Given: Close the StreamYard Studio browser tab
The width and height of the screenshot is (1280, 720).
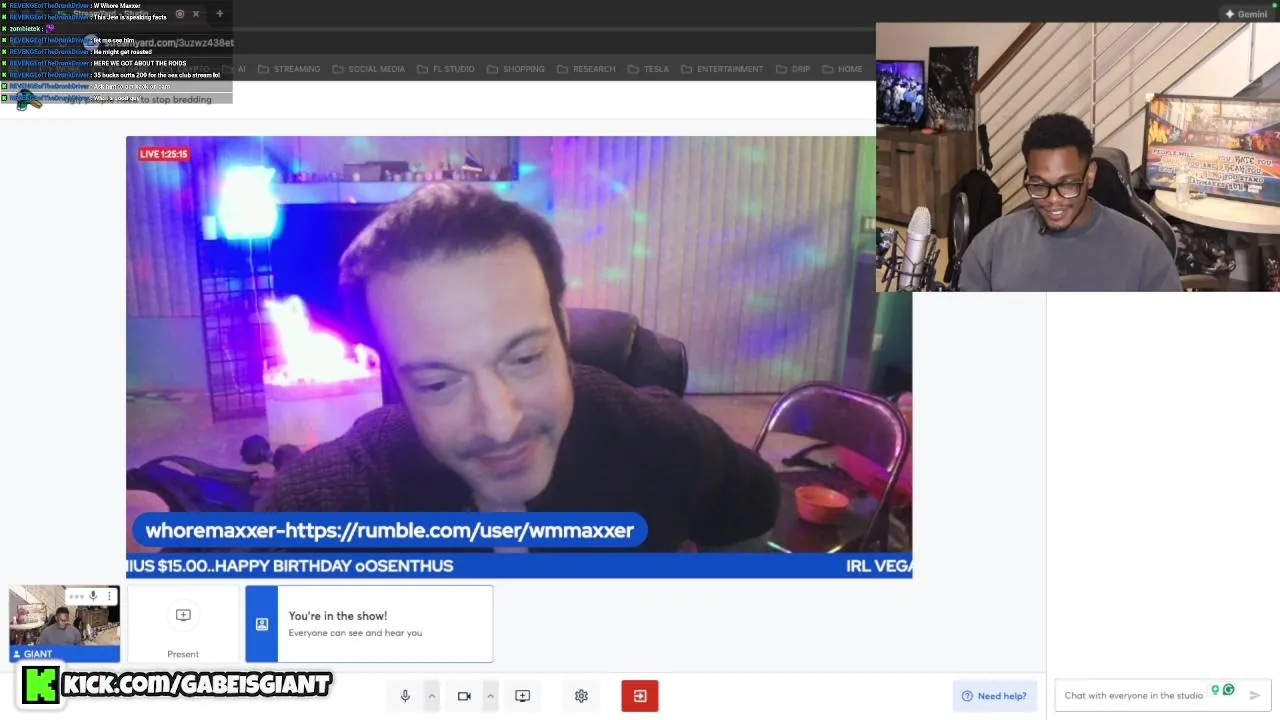Looking at the screenshot, I should coord(196,14).
